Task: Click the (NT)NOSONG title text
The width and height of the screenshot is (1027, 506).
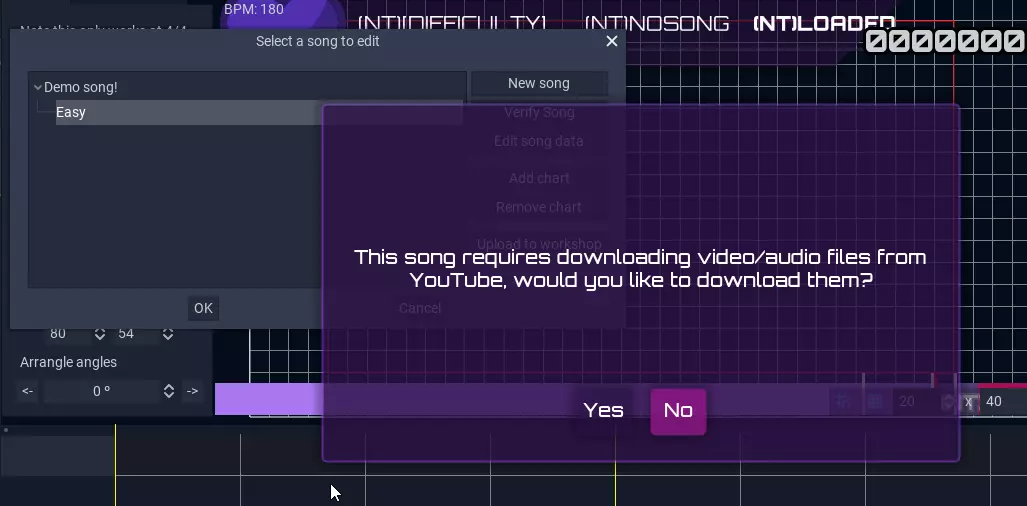Action: pyautogui.click(x=657, y=24)
